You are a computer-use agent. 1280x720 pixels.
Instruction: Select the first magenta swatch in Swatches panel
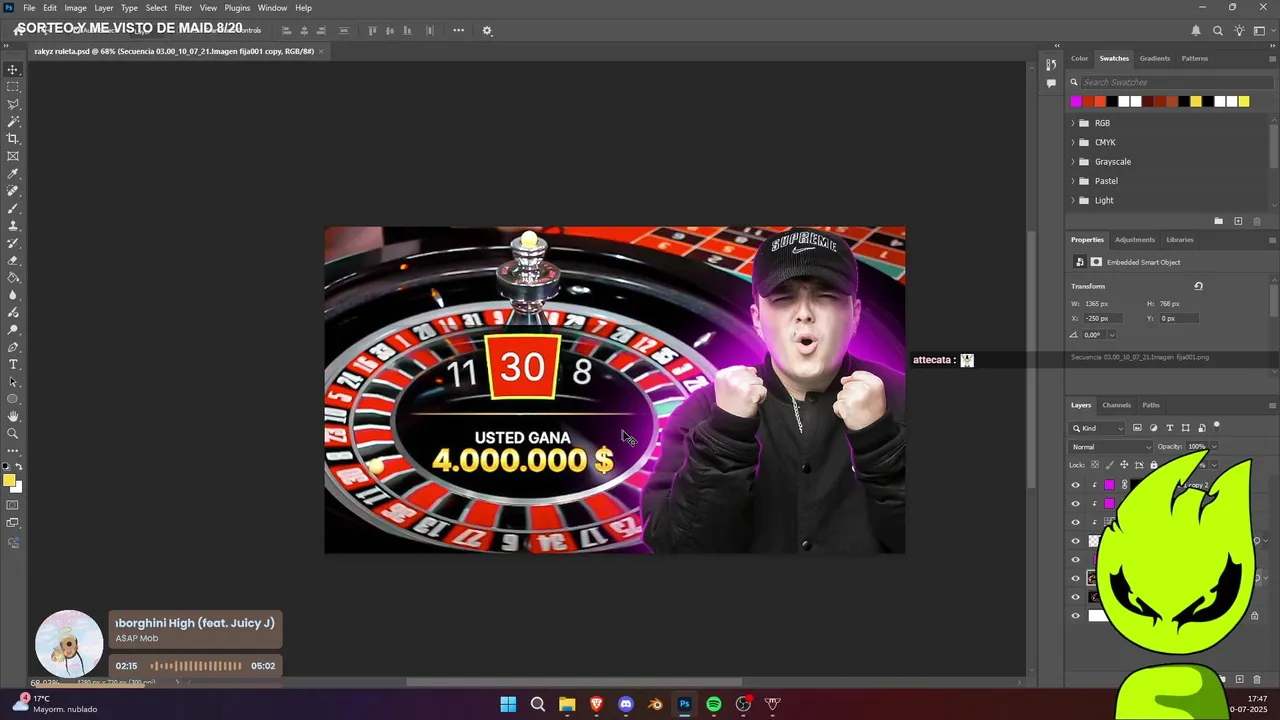(1076, 101)
